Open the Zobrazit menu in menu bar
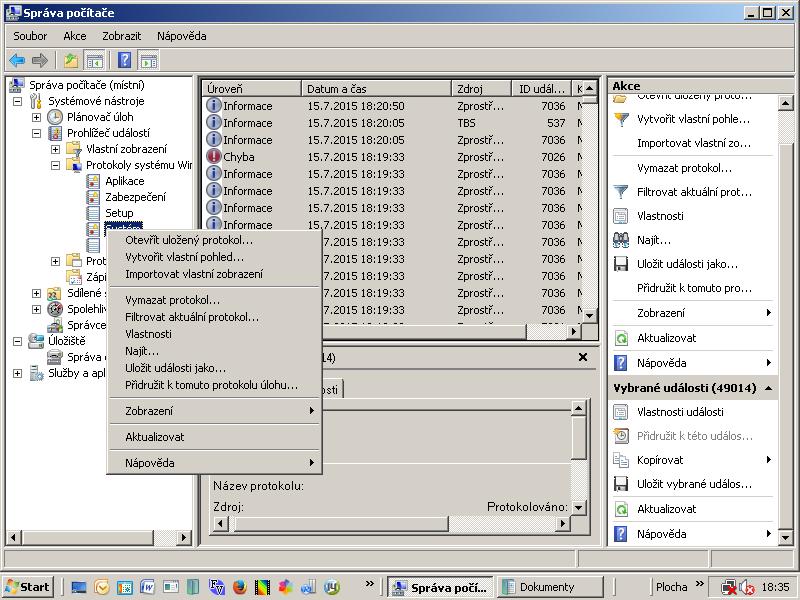 click(x=121, y=36)
